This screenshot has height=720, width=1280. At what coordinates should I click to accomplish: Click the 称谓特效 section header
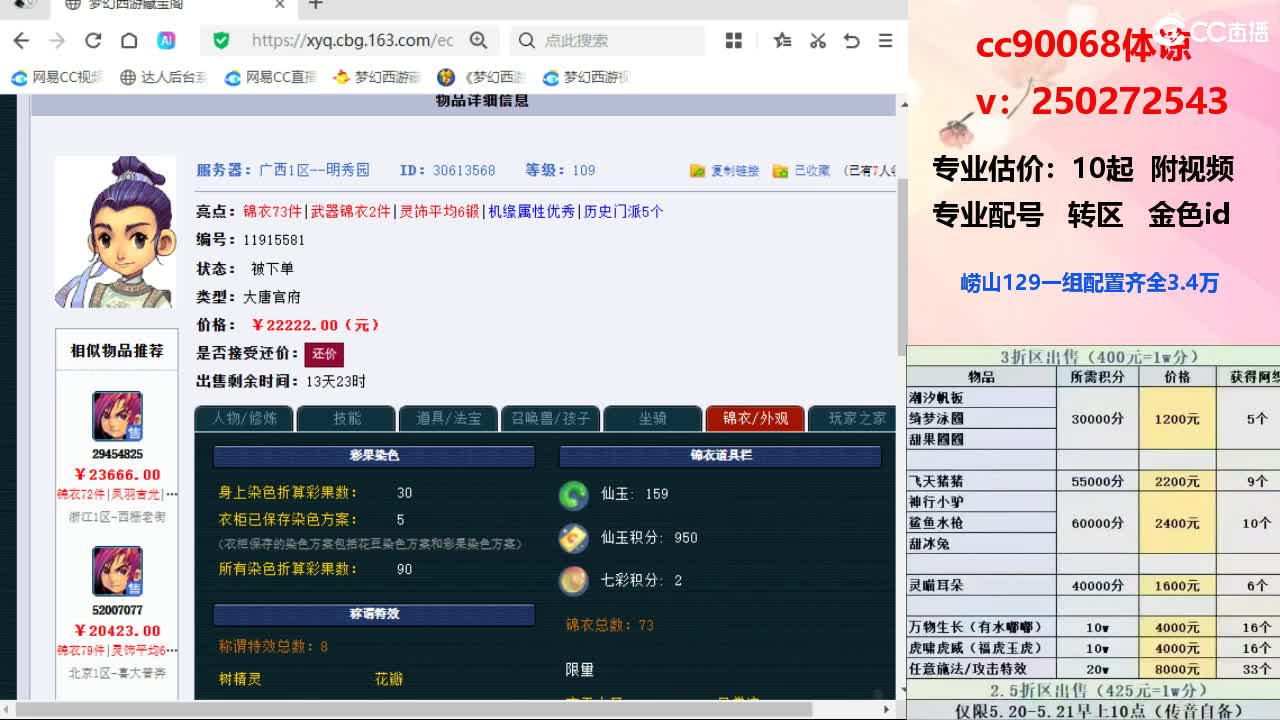(x=374, y=614)
